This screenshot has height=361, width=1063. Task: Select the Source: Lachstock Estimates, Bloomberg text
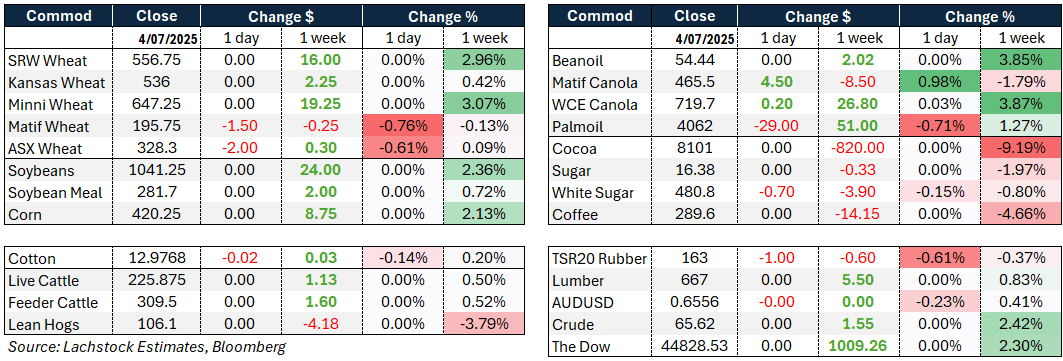coord(147,347)
